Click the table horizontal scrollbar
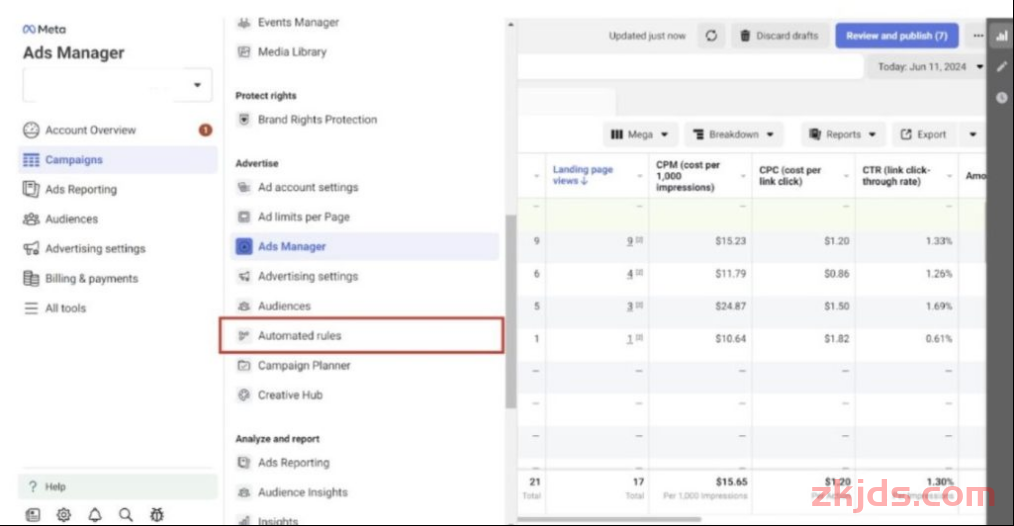The height and width of the screenshot is (526, 1014). tap(609, 519)
